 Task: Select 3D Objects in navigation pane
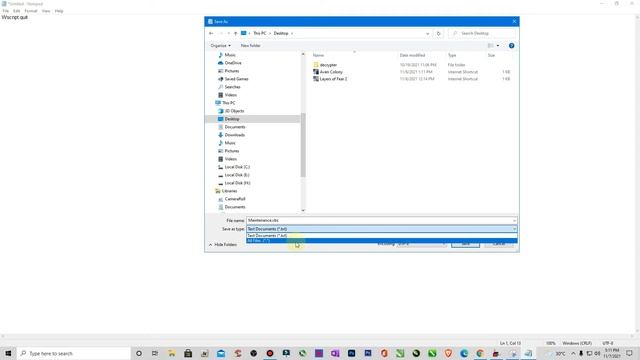(x=234, y=111)
